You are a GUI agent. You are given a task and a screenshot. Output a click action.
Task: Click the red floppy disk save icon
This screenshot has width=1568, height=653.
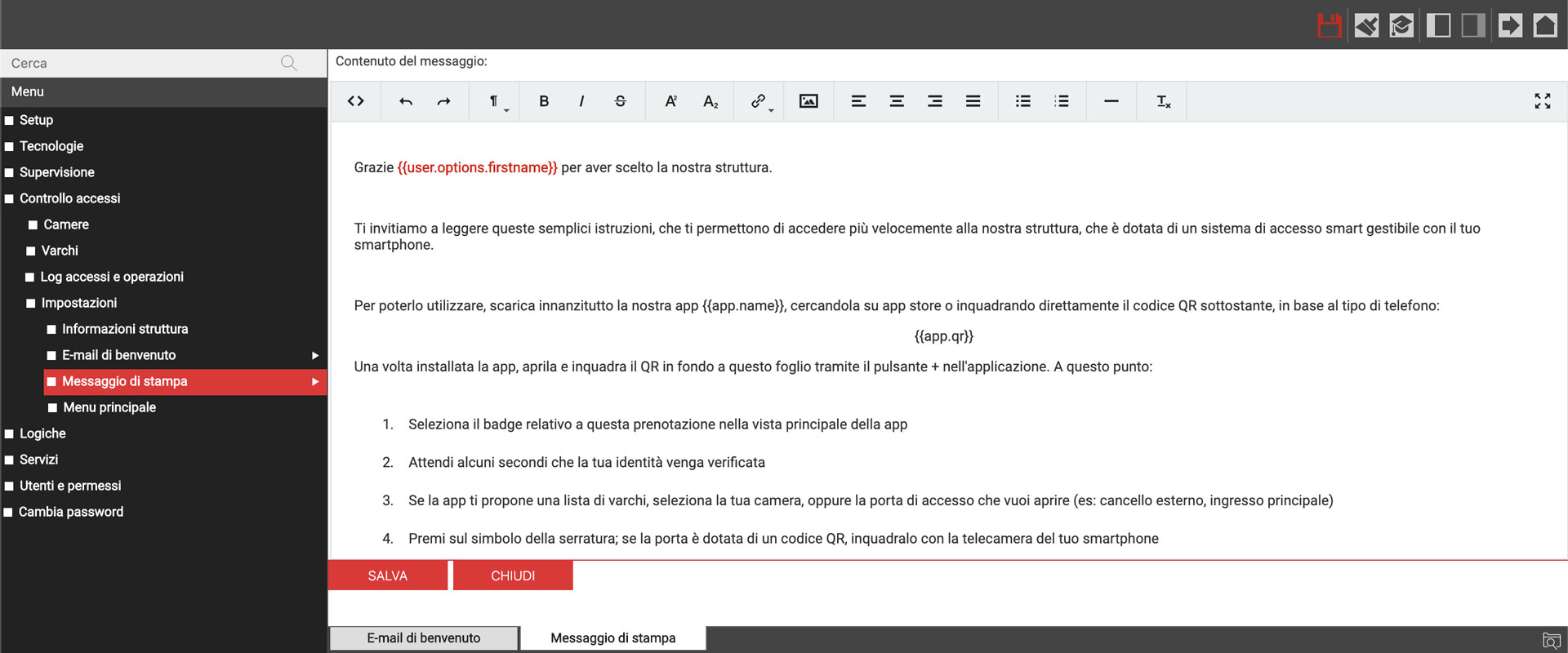click(1330, 25)
